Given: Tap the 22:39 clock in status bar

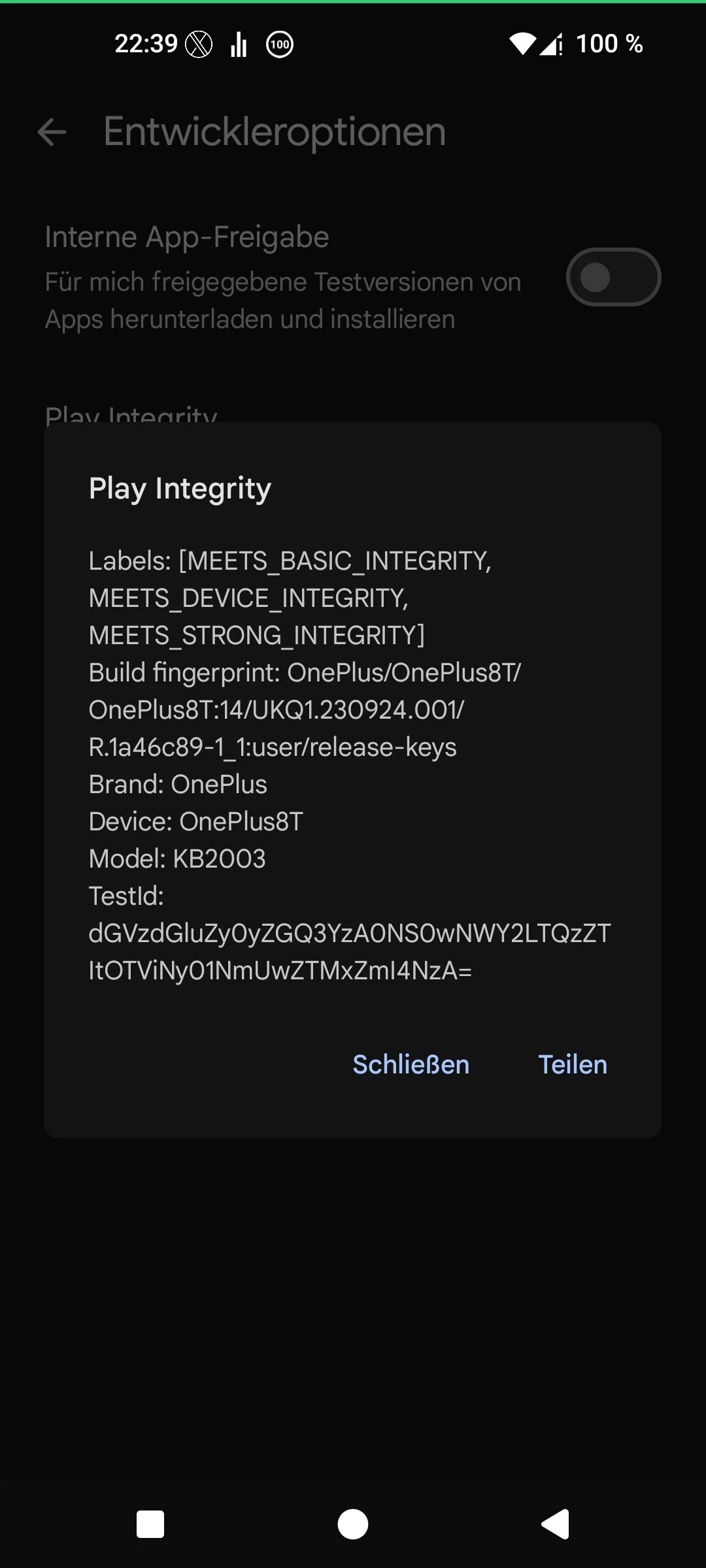Looking at the screenshot, I should click(x=146, y=44).
